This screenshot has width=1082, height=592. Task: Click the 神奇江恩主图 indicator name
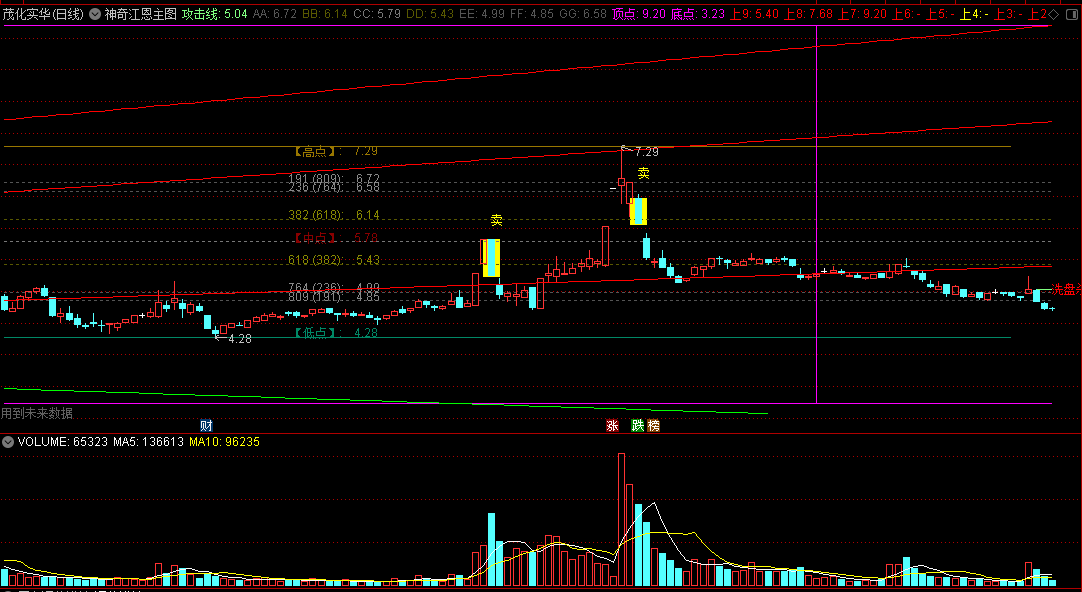pyautogui.click(x=141, y=14)
